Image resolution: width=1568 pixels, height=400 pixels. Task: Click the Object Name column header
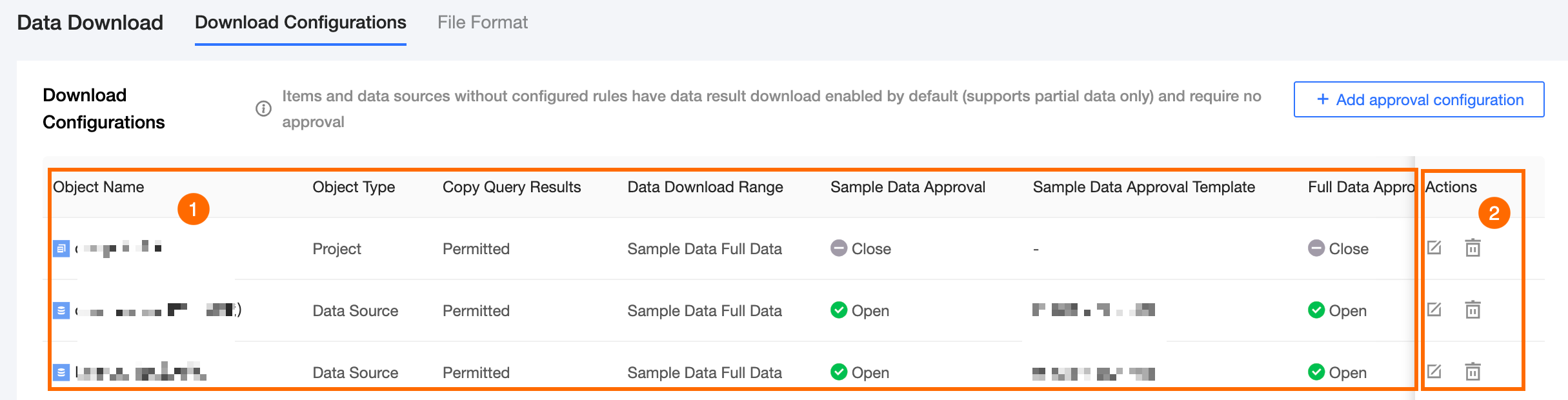[99, 187]
